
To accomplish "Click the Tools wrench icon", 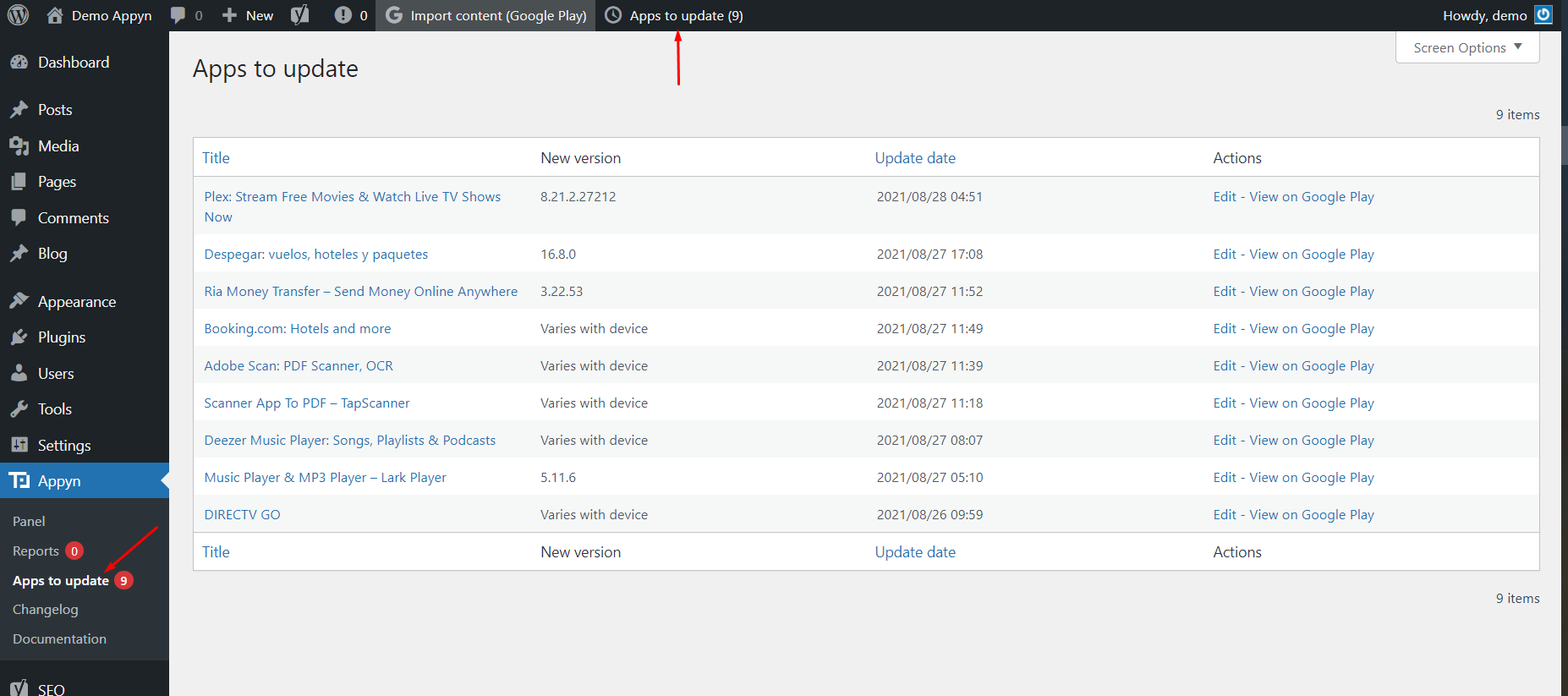I will tap(19, 409).
